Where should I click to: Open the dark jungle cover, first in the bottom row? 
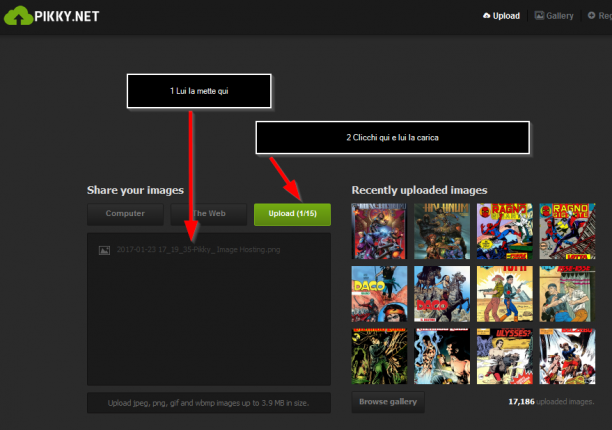(379, 356)
